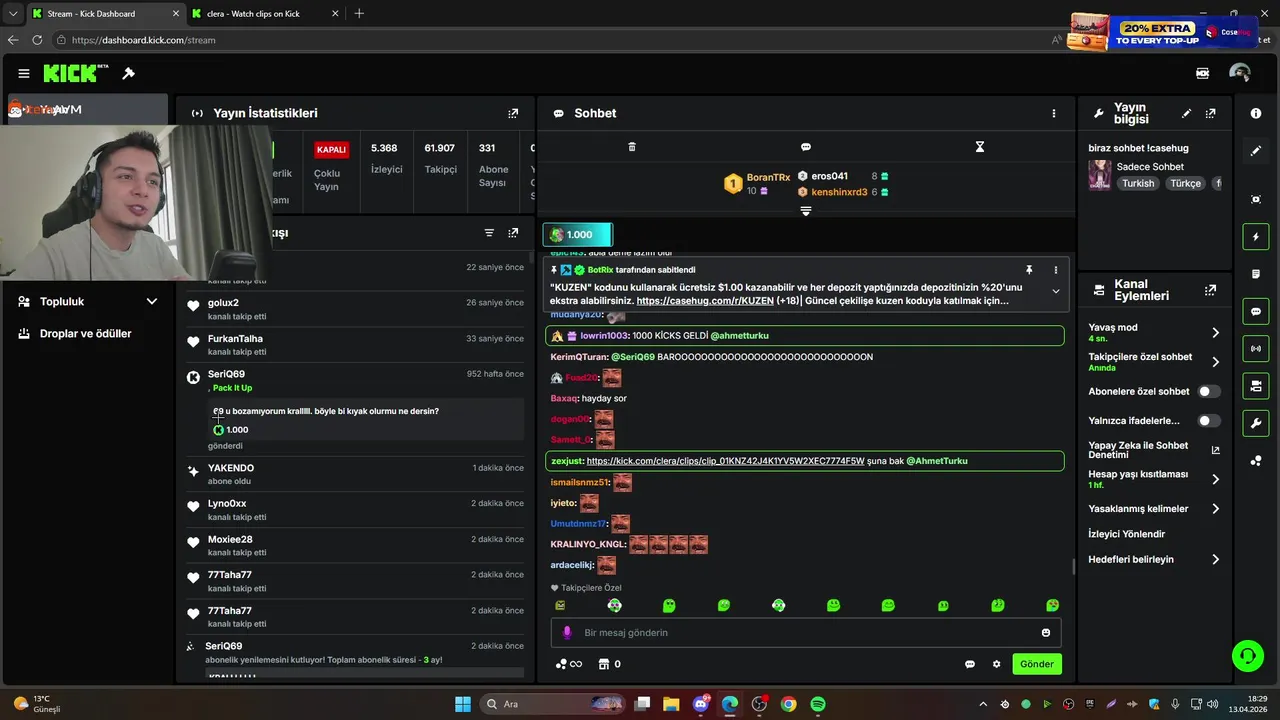Image resolution: width=1280 pixels, height=720 pixels.
Task: Click the shop icon with 0 count
Action: (x=609, y=664)
